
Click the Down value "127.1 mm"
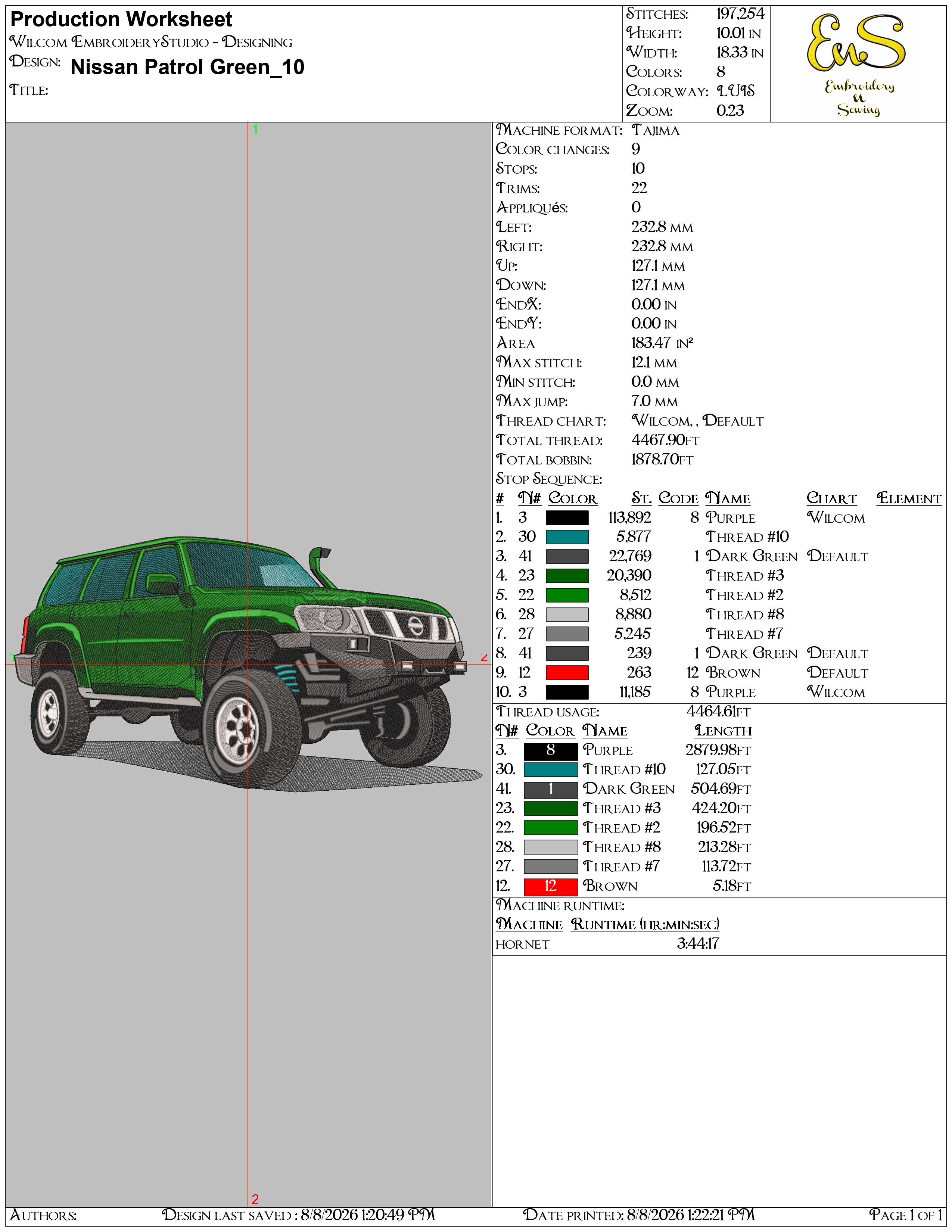(x=658, y=285)
